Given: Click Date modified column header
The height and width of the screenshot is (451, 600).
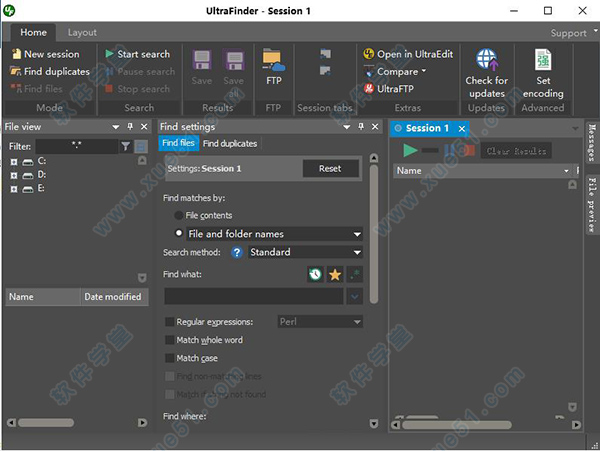Looking at the screenshot, I should [114, 297].
